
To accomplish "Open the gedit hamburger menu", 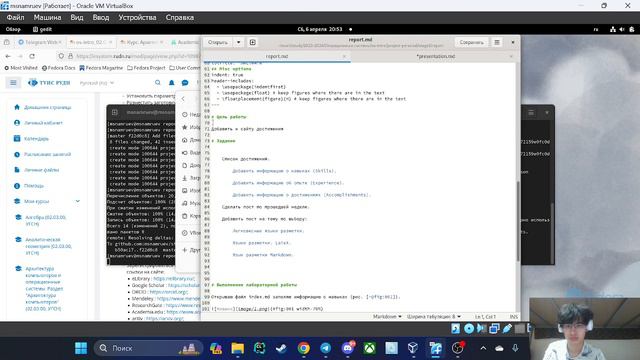I will [x=497, y=42].
